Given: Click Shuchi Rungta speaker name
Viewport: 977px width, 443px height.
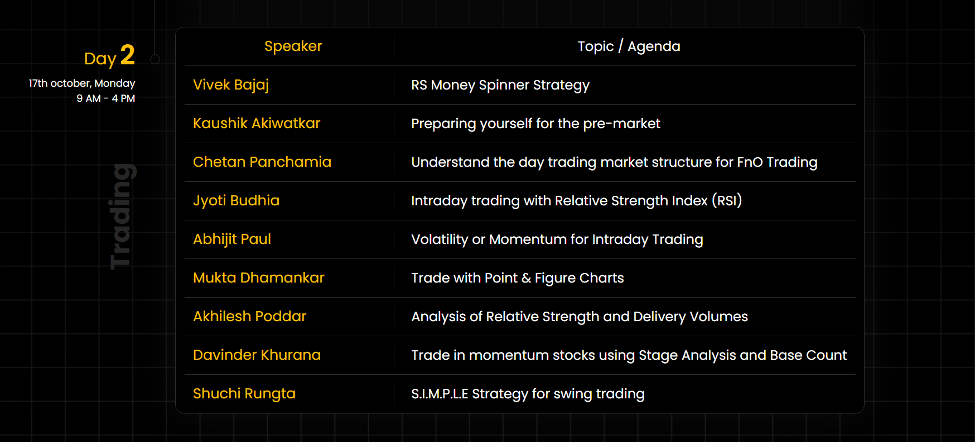Looking at the screenshot, I should tap(244, 394).
